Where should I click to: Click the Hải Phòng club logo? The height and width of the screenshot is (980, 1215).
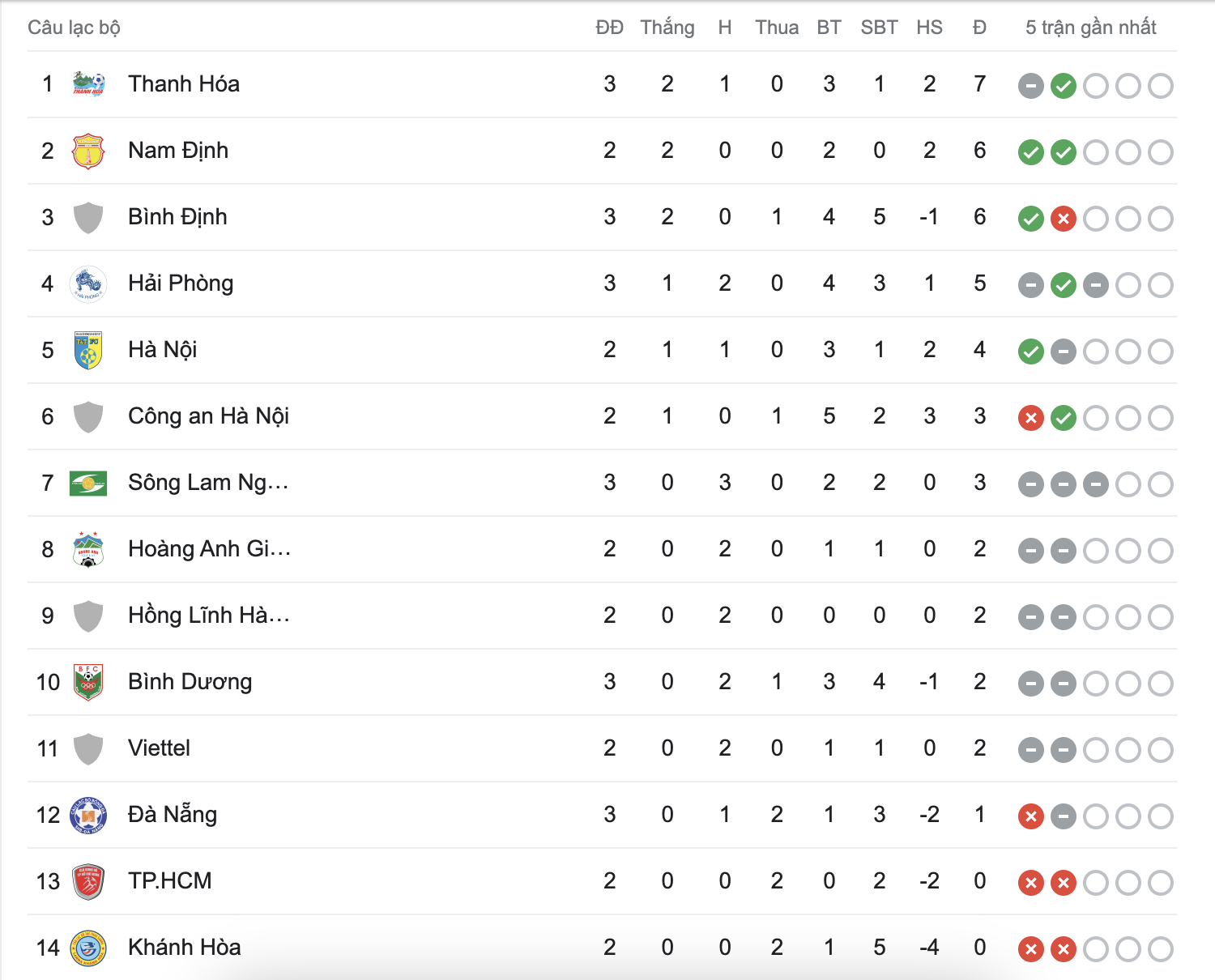[88, 283]
